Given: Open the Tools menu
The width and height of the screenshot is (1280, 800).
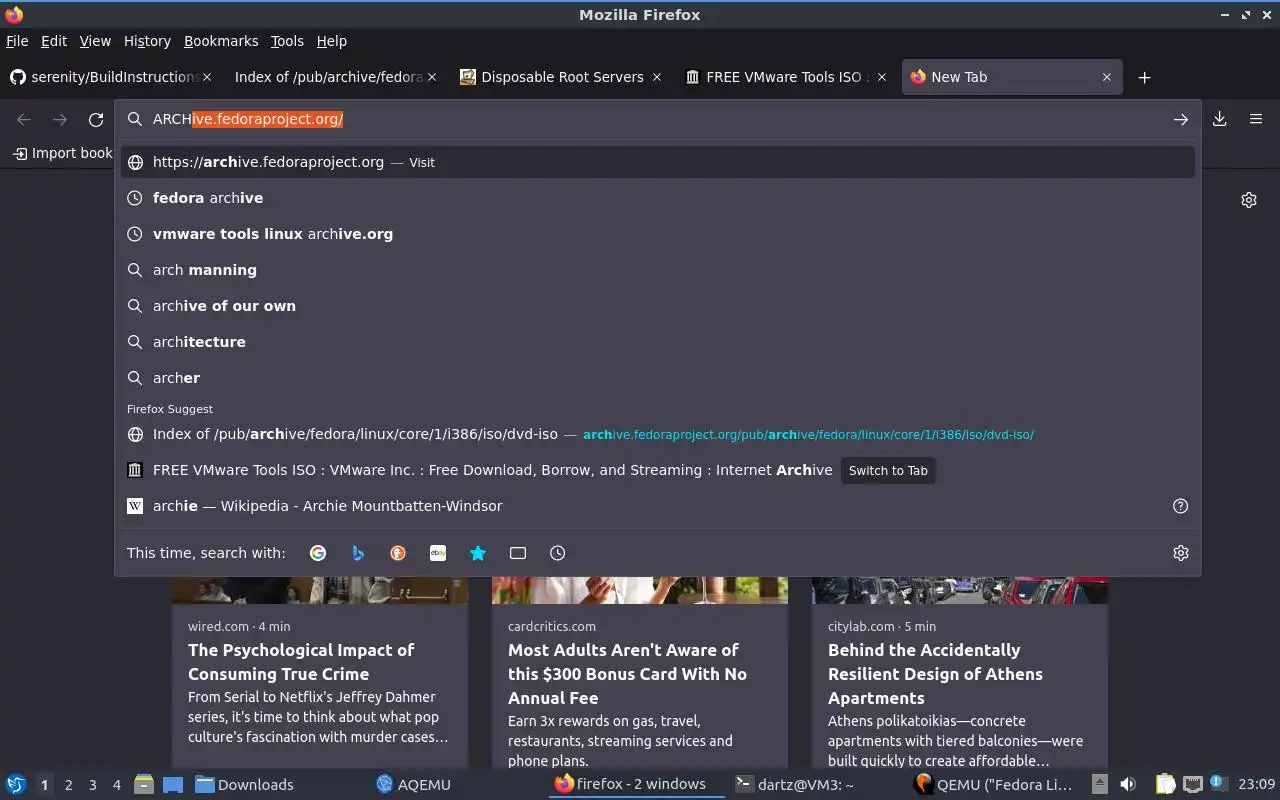Looking at the screenshot, I should coord(287,41).
